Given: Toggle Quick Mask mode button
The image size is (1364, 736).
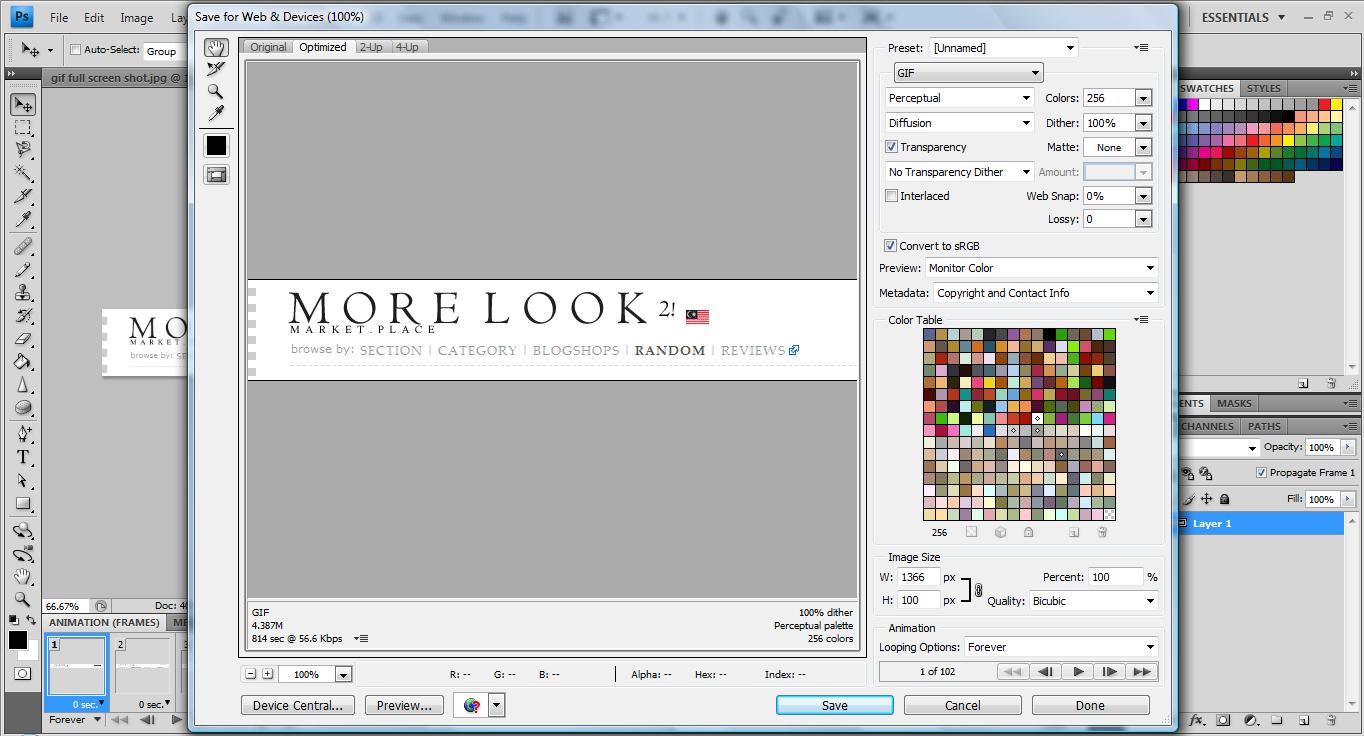Looking at the screenshot, I should pos(23,674).
